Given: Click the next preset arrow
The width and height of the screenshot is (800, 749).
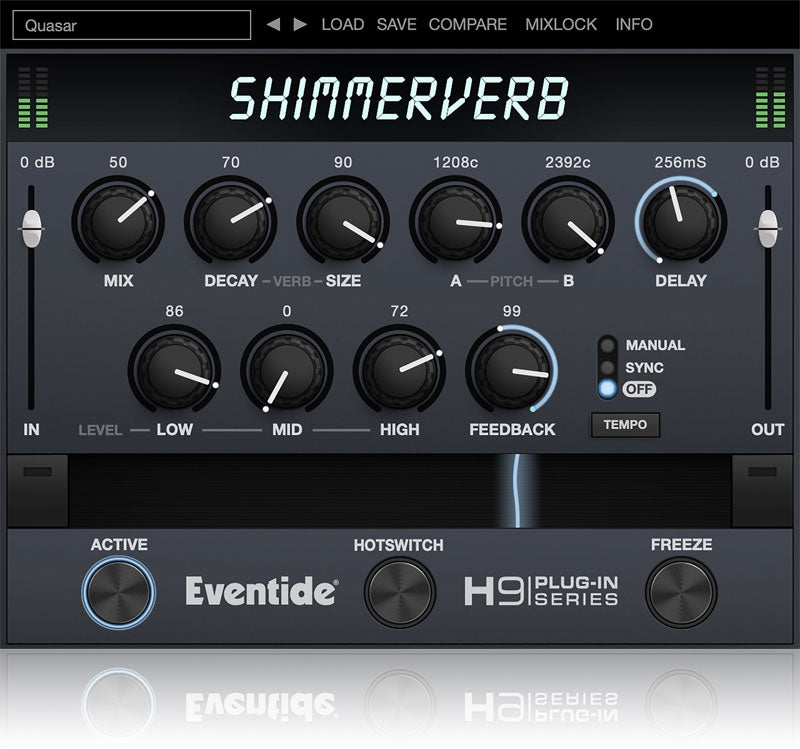Looking at the screenshot, I should (300, 24).
